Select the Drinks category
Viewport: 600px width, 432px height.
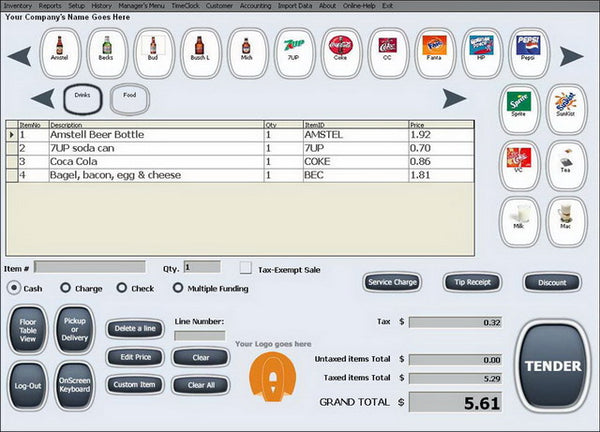tap(83, 99)
